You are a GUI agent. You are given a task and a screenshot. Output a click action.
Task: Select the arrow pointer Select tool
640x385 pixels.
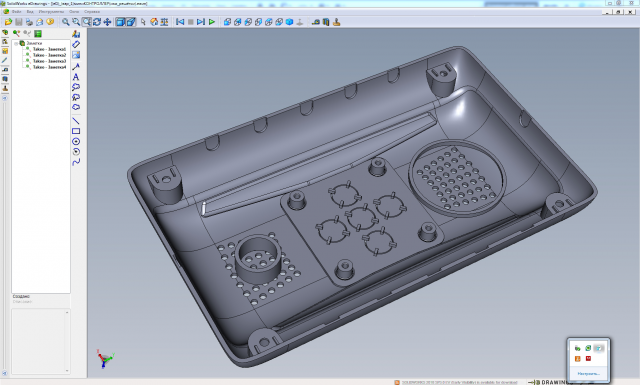143,22
